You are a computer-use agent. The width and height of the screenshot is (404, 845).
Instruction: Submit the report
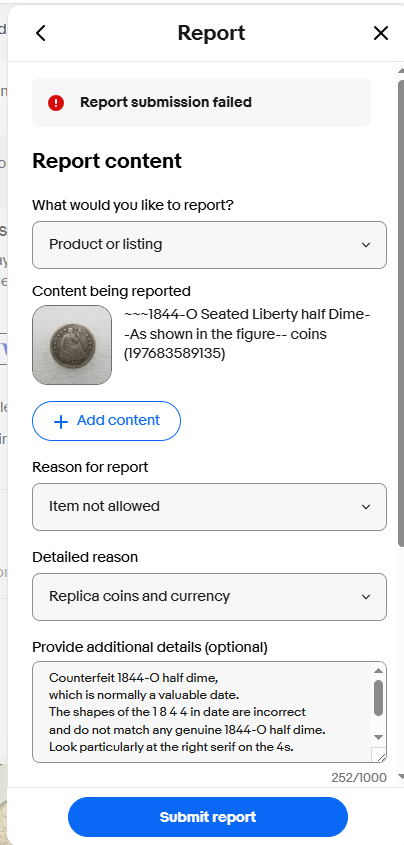(208, 816)
